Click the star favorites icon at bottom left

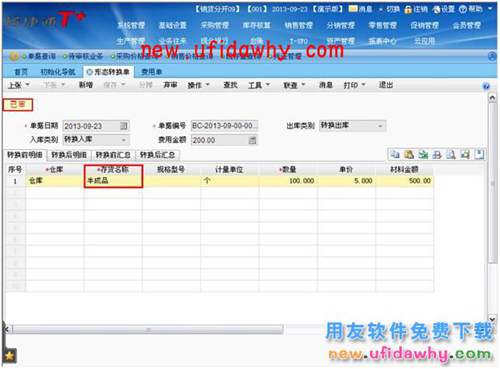tap(9, 356)
